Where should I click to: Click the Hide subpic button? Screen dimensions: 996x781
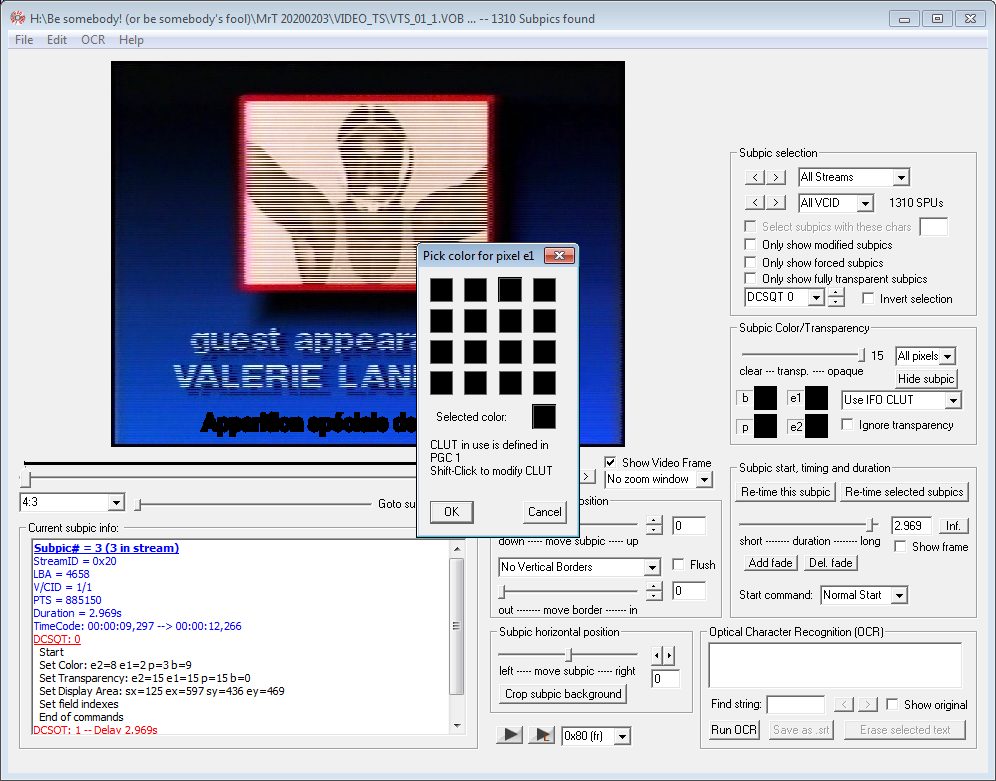coord(925,378)
